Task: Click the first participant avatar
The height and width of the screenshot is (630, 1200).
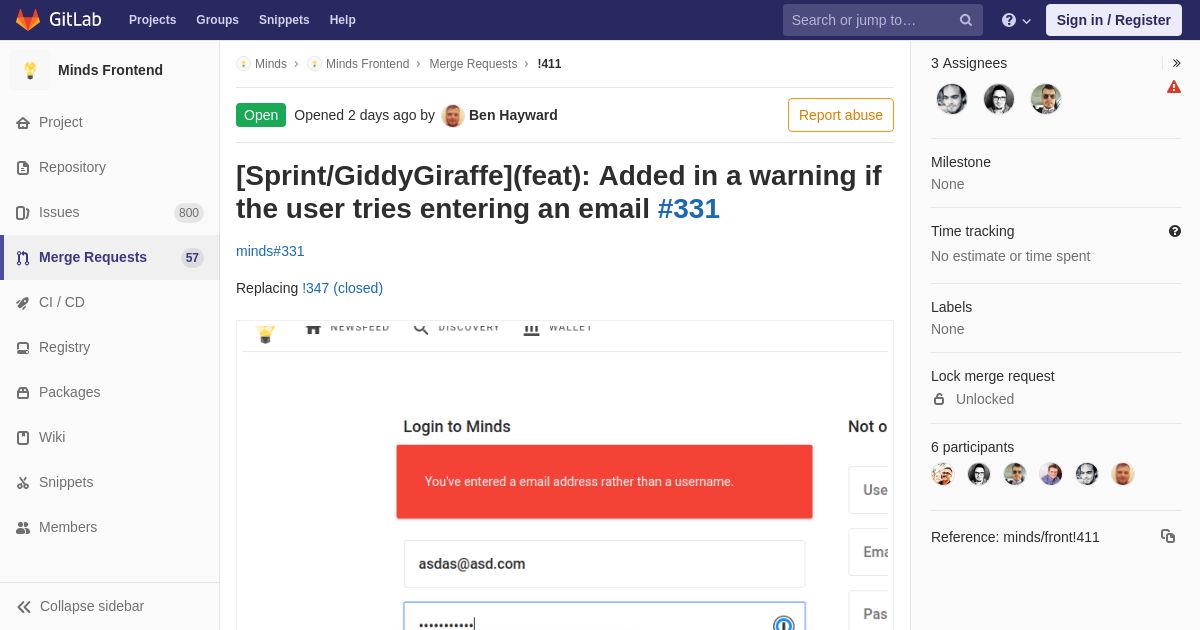Action: [x=943, y=474]
